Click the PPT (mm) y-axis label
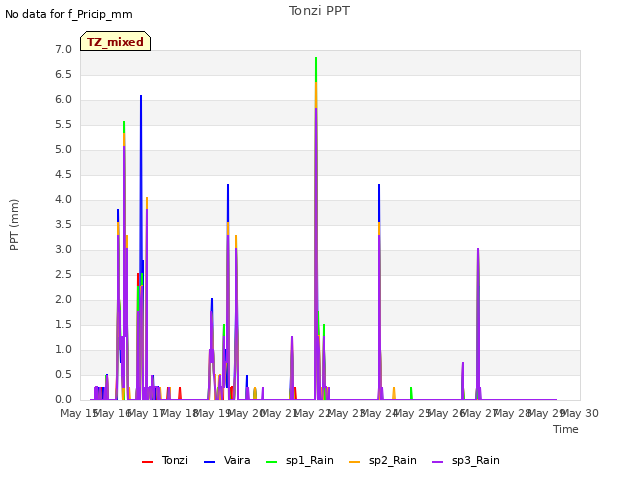 click(x=14, y=225)
